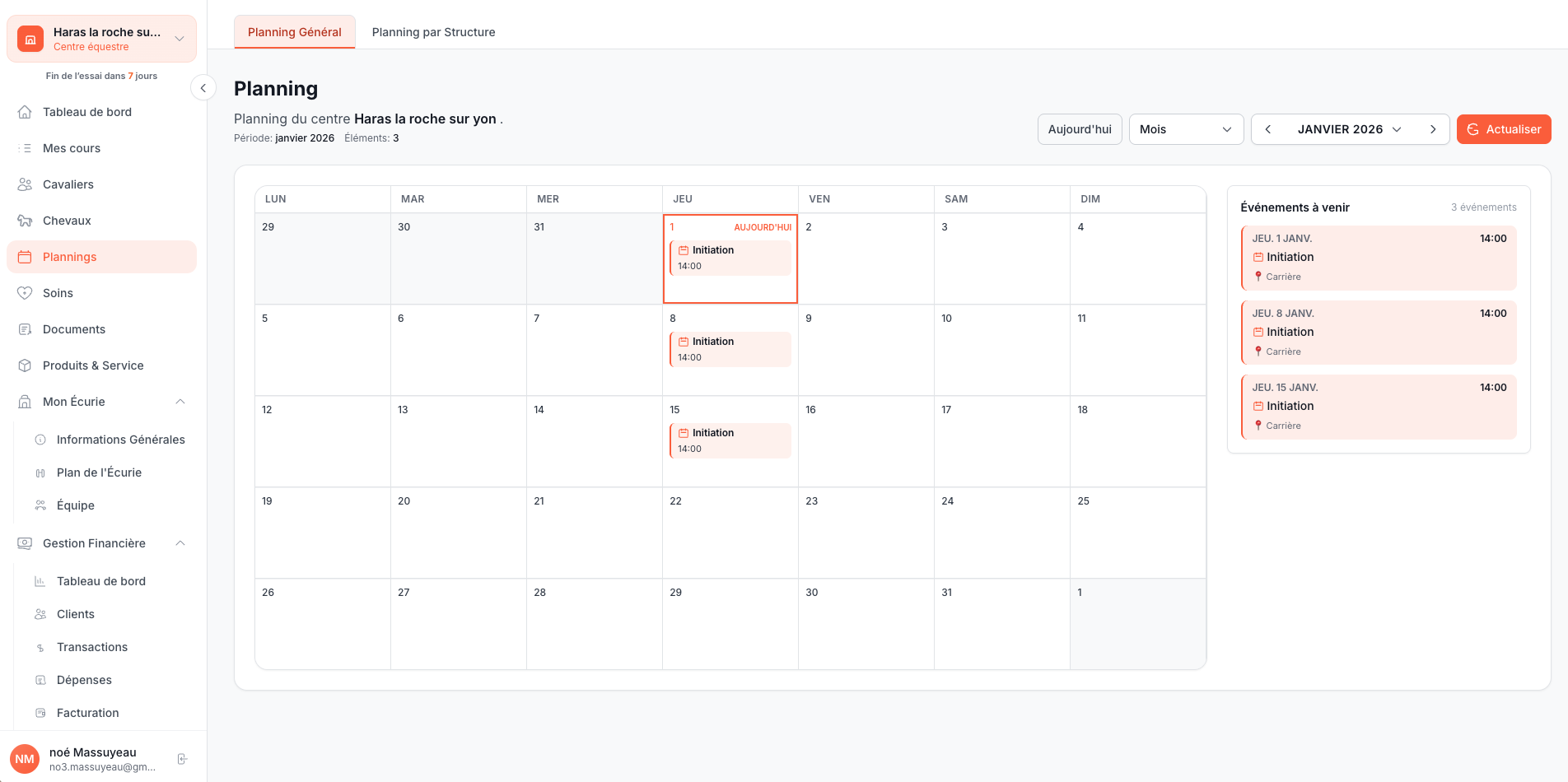Open Produits & Service box icon

click(x=25, y=365)
